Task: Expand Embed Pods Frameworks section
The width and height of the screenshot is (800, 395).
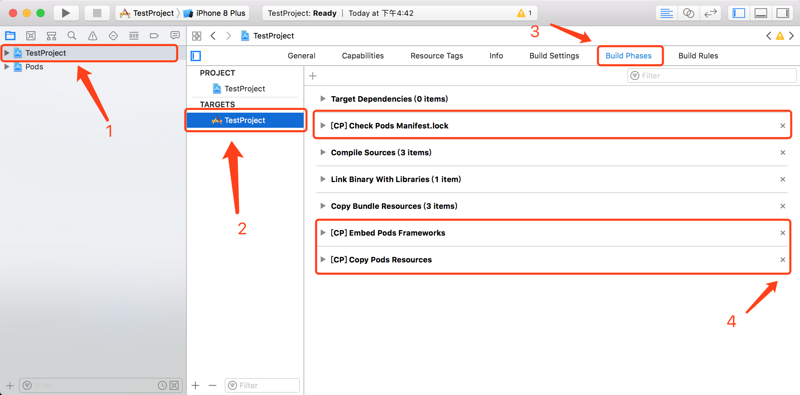Action: tap(322, 233)
